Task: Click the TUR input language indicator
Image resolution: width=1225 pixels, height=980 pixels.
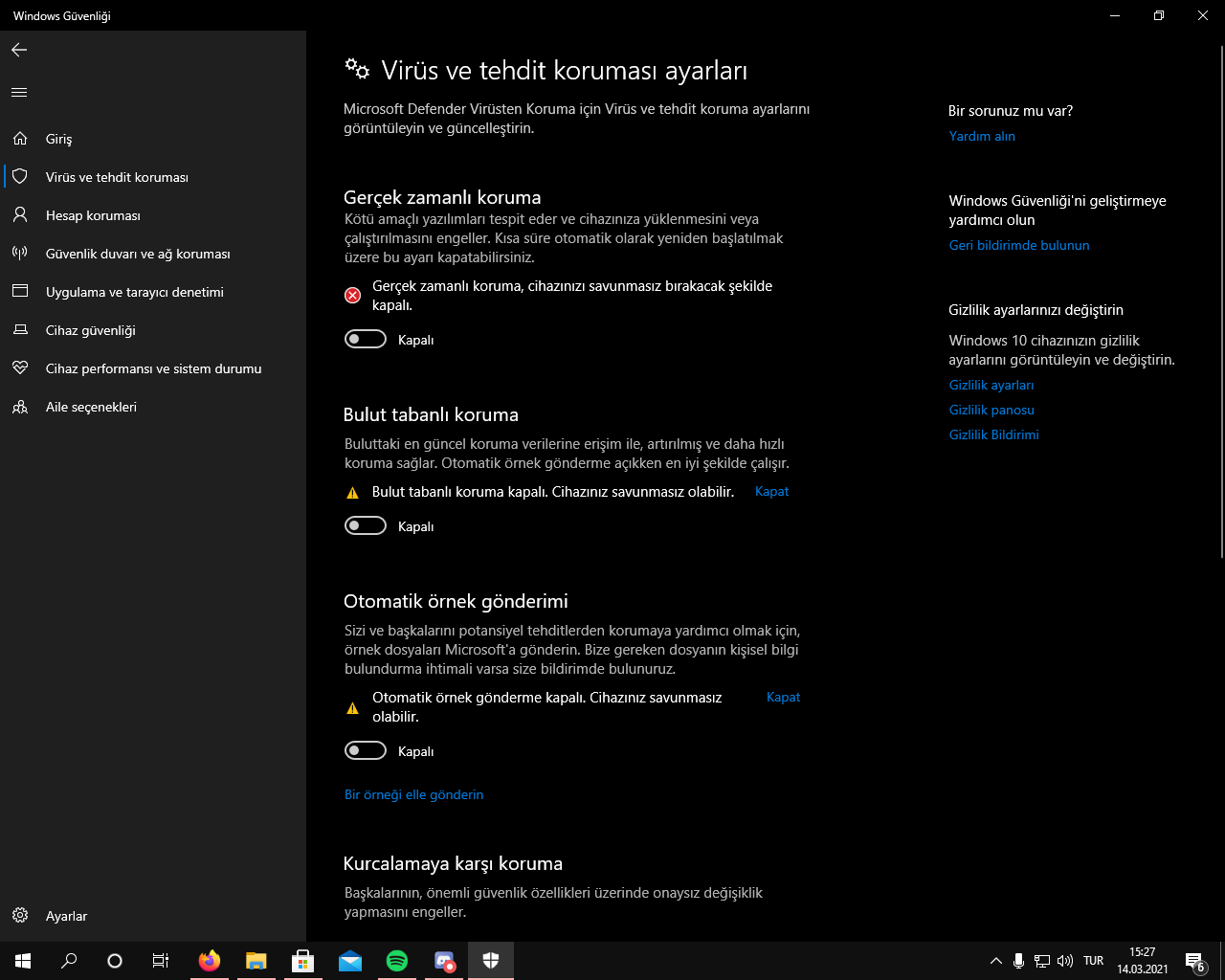Action: 1094,961
